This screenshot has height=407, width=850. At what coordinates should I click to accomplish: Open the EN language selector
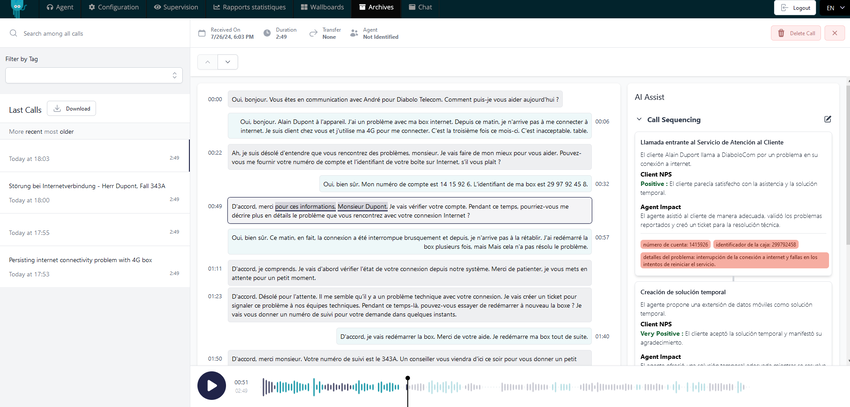click(833, 8)
